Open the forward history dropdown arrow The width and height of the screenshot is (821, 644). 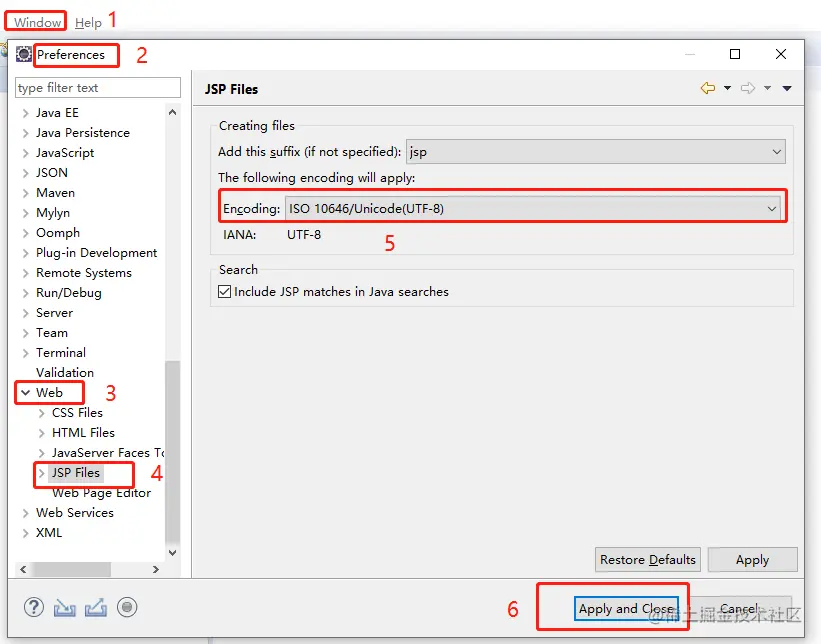pyautogui.click(x=767, y=88)
